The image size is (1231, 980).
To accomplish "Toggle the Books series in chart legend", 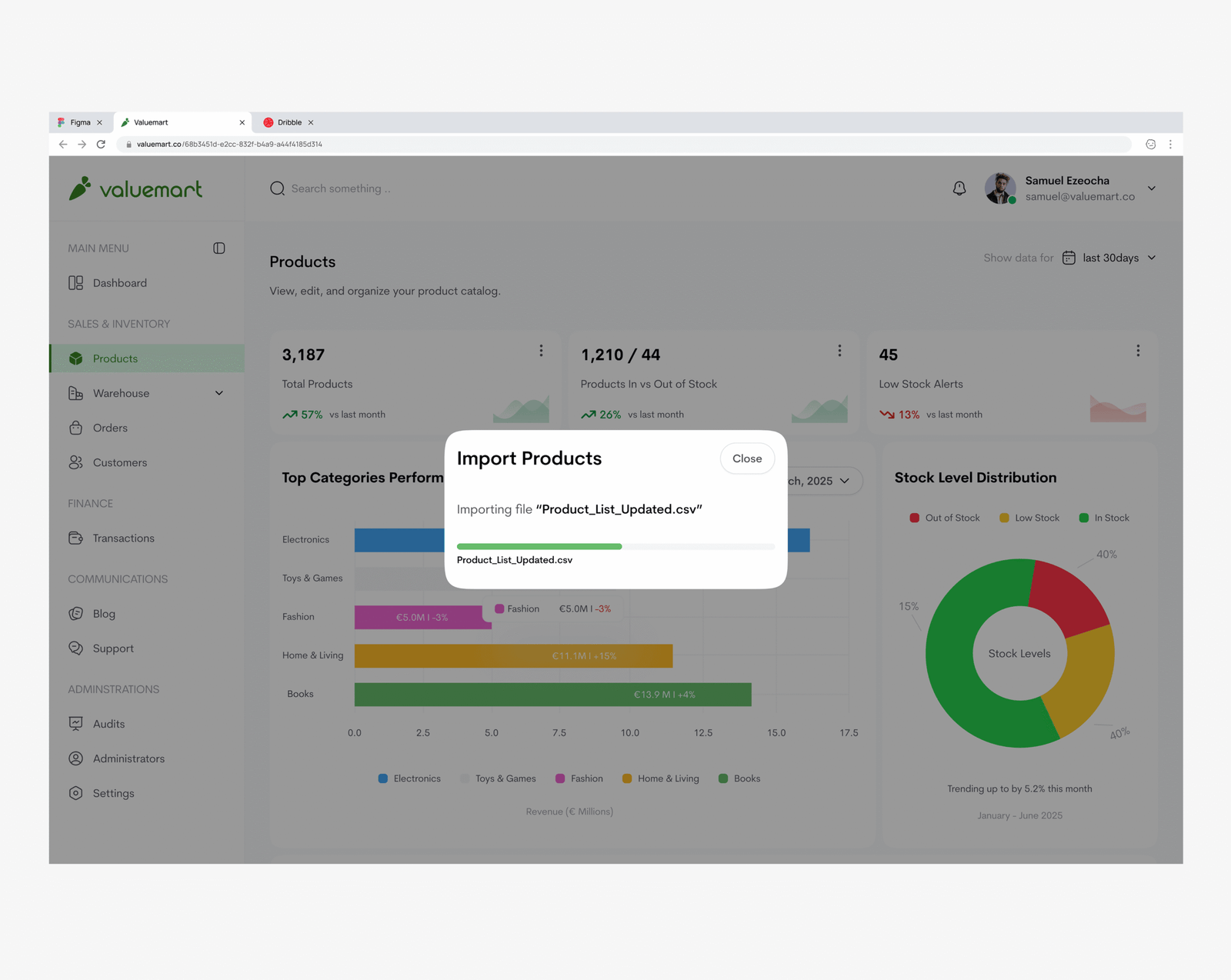I will pyautogui.click(x=739, y=778).
